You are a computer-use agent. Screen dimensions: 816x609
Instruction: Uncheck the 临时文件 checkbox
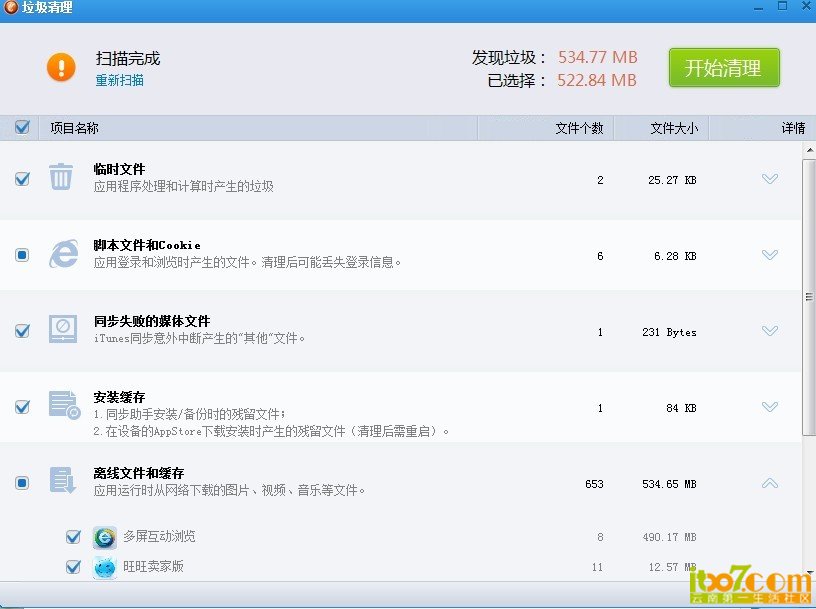coord(22,179)
